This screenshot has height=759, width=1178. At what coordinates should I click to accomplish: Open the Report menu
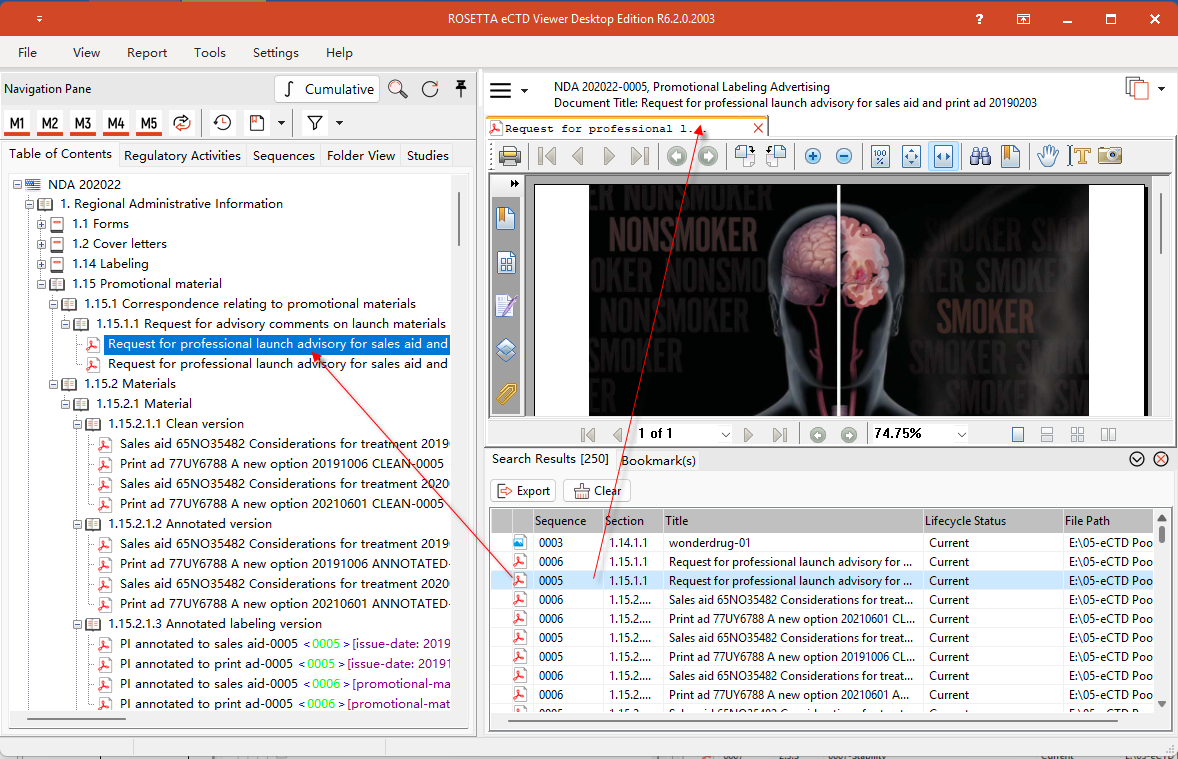tap(147, 53)
